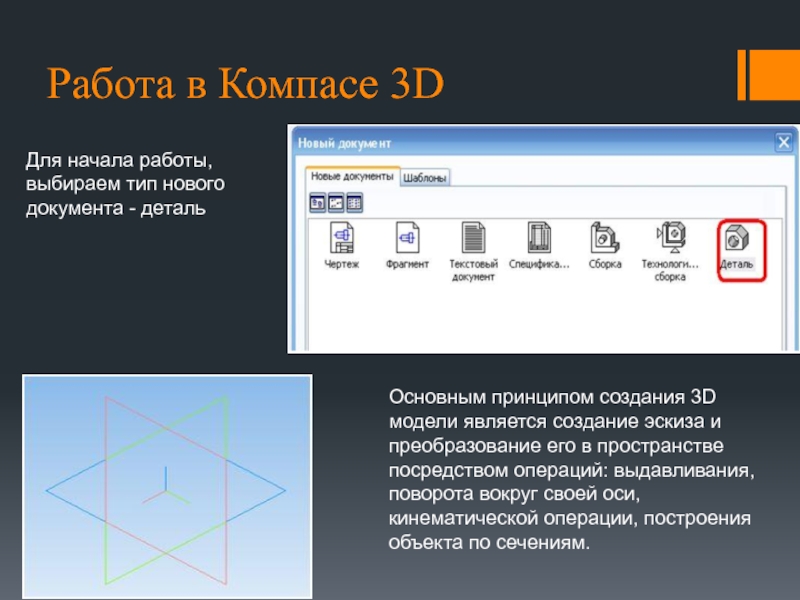Switch to large icons view button
The image size is (800, 600).
(x=317, y=203)
